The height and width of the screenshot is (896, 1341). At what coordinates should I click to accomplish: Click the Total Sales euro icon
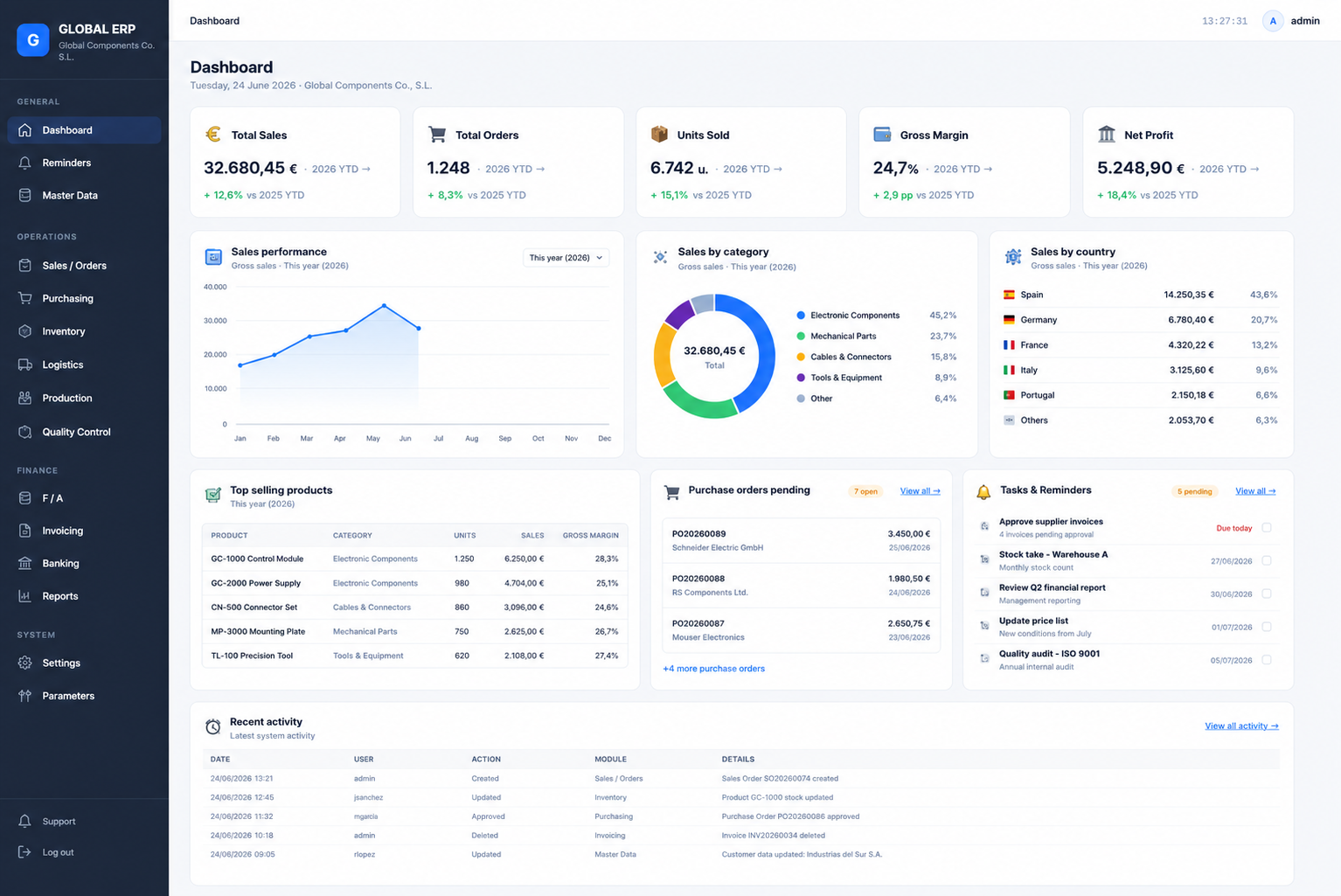click(x=213, y=134)
